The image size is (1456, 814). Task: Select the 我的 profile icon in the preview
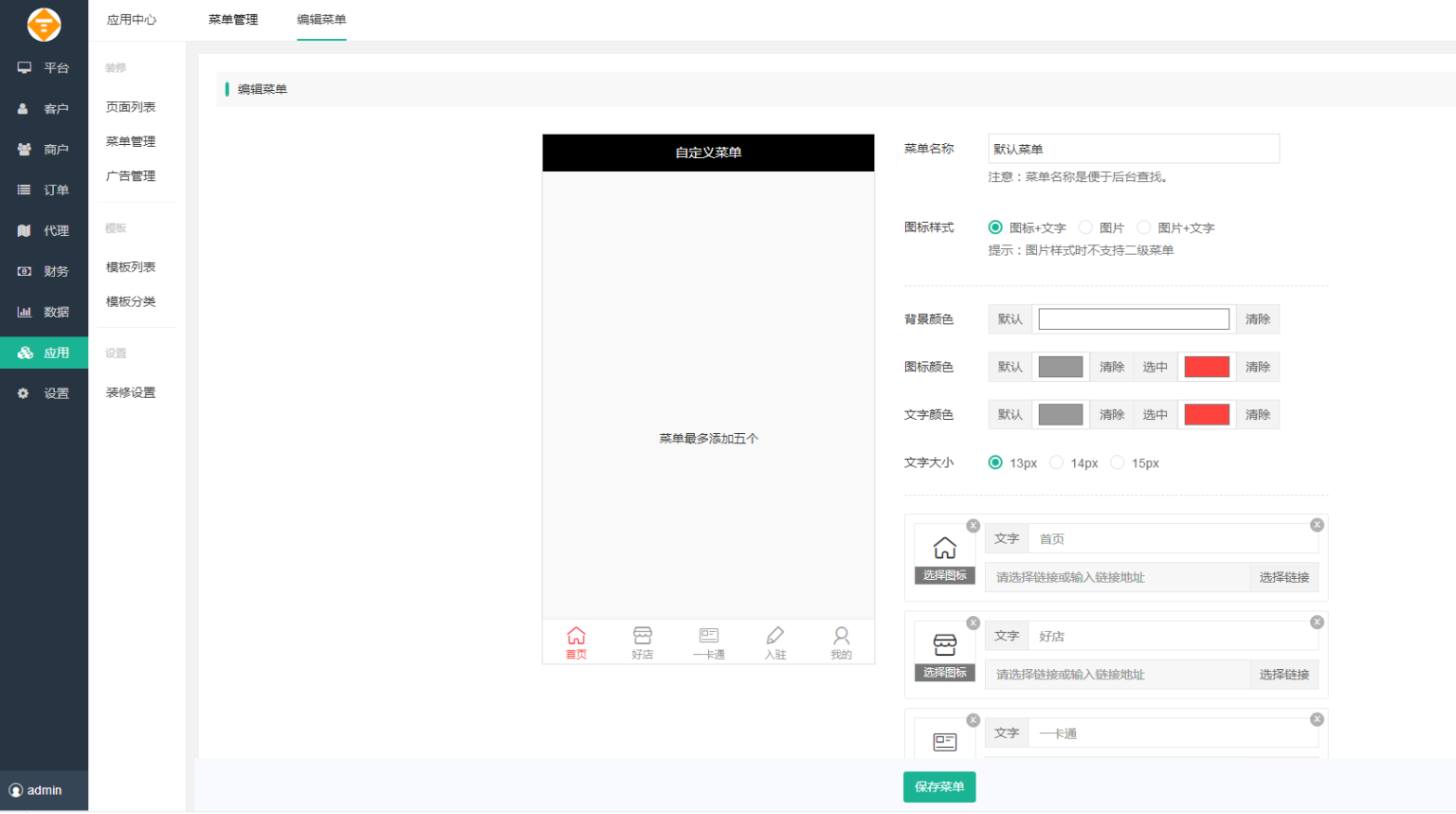click(841, 635)
